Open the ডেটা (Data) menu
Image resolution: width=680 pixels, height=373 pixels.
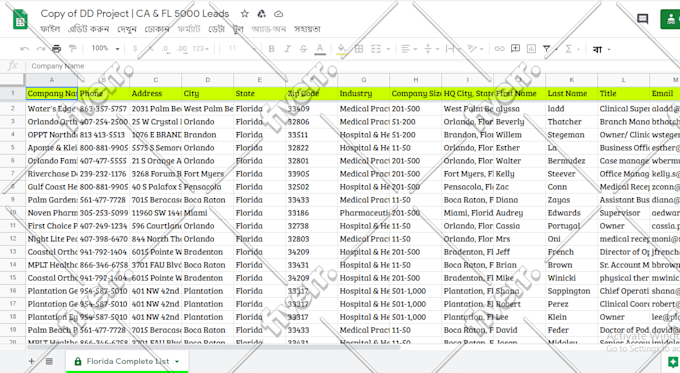(216, 29)
